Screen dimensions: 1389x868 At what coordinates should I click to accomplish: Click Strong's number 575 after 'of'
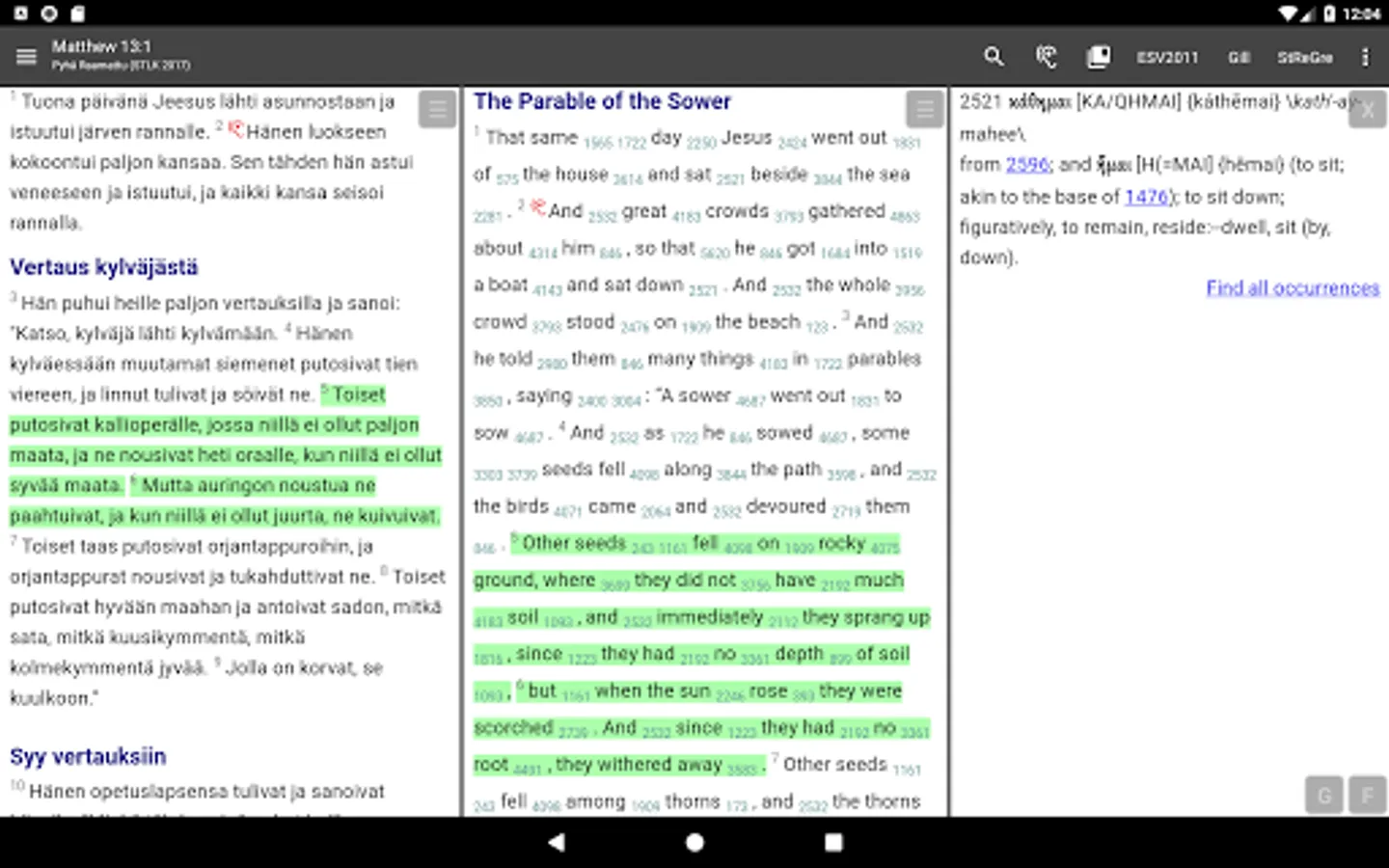(x=507, y=179)
